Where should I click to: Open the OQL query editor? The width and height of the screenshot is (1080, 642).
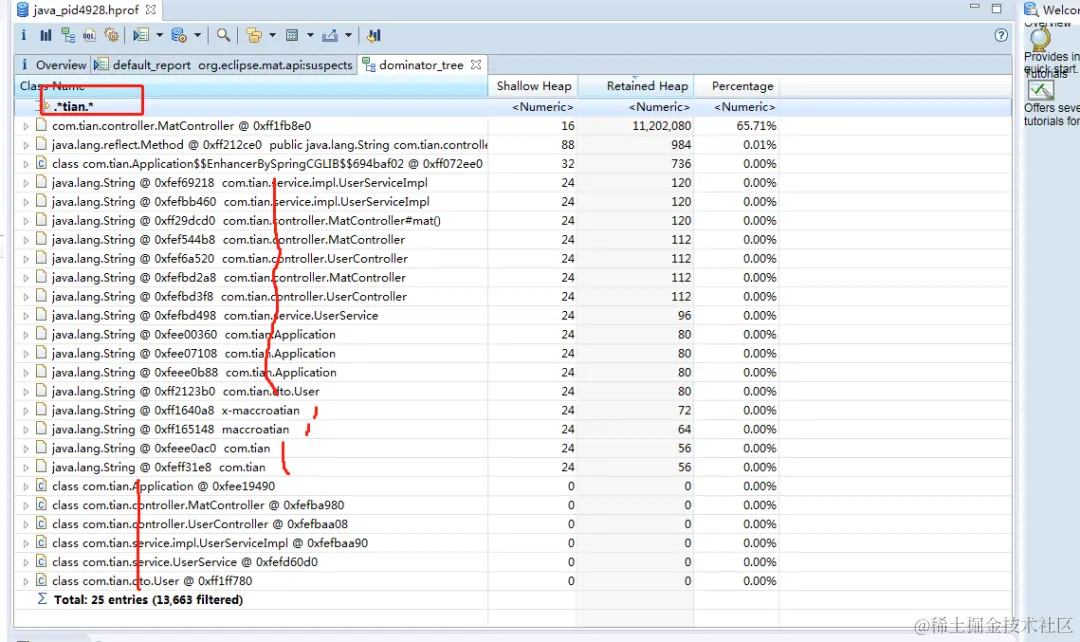pos(90,35)
